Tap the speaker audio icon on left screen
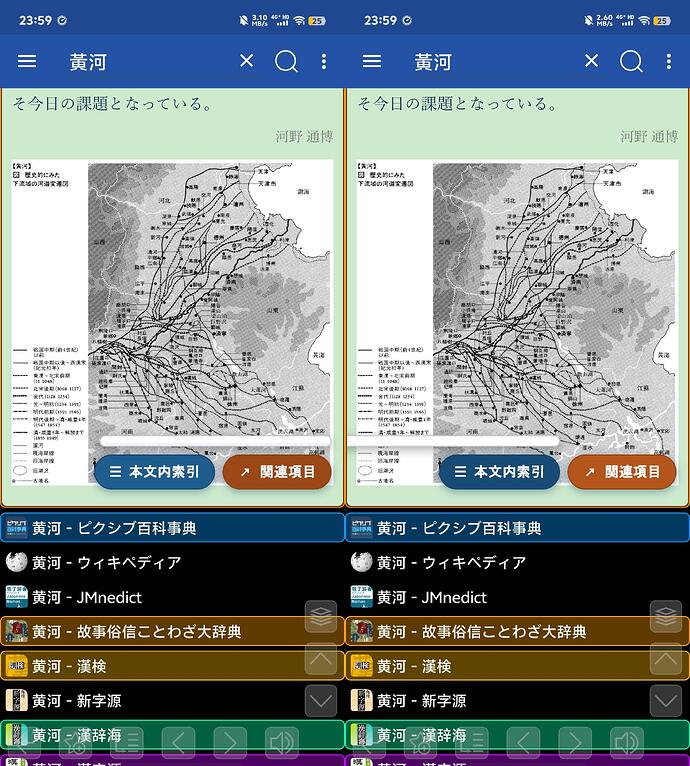This screenshot has height=766, width=690. (282, 744)
